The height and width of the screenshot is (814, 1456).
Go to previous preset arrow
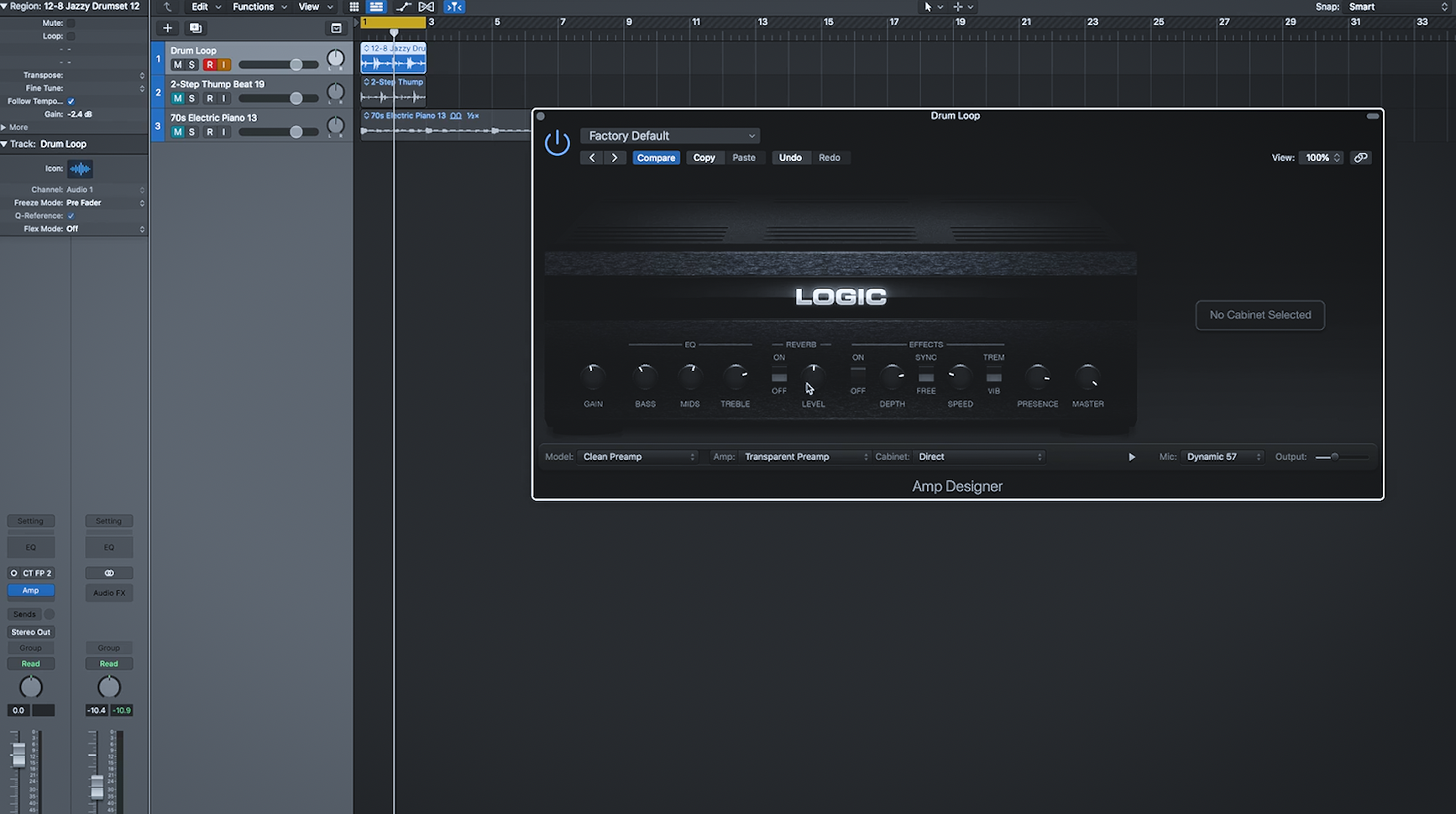click(x=592, y=158)
